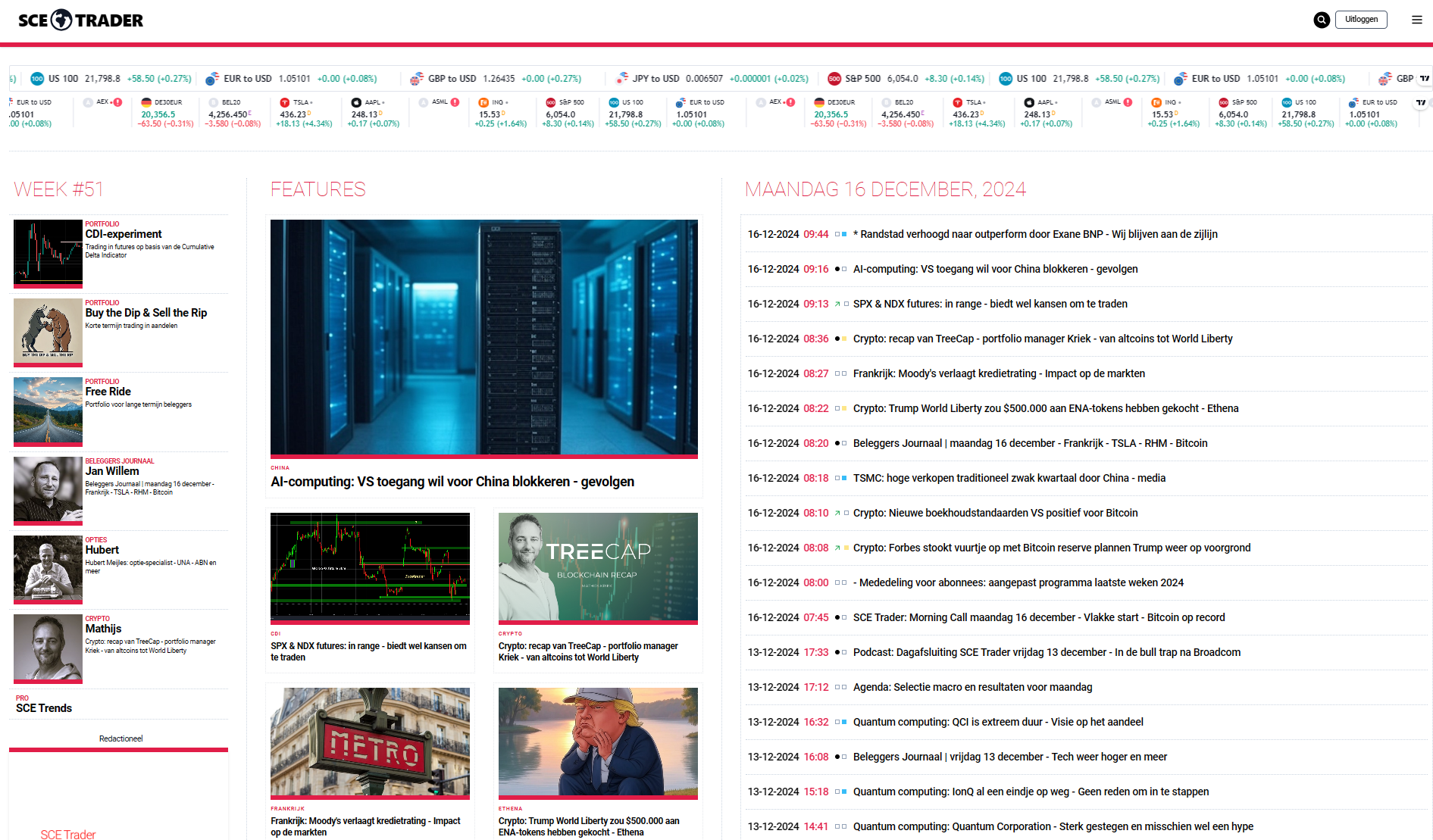Open the CDI-experiment chart thumbnail
This screenshot has height=840, width=1433.
coord(48,254)
